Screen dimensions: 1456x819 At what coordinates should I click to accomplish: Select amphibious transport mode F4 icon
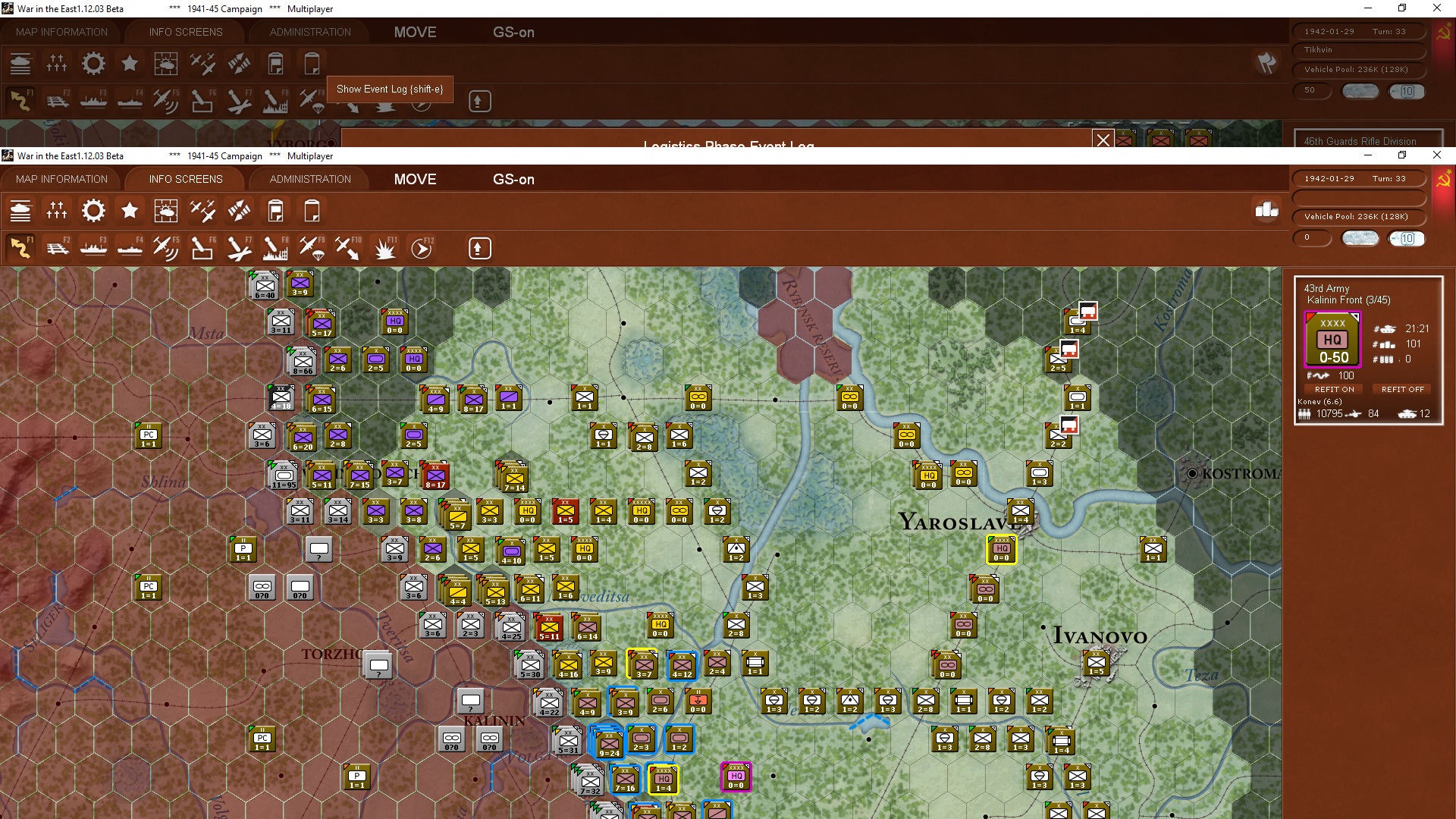pos(130,248)
